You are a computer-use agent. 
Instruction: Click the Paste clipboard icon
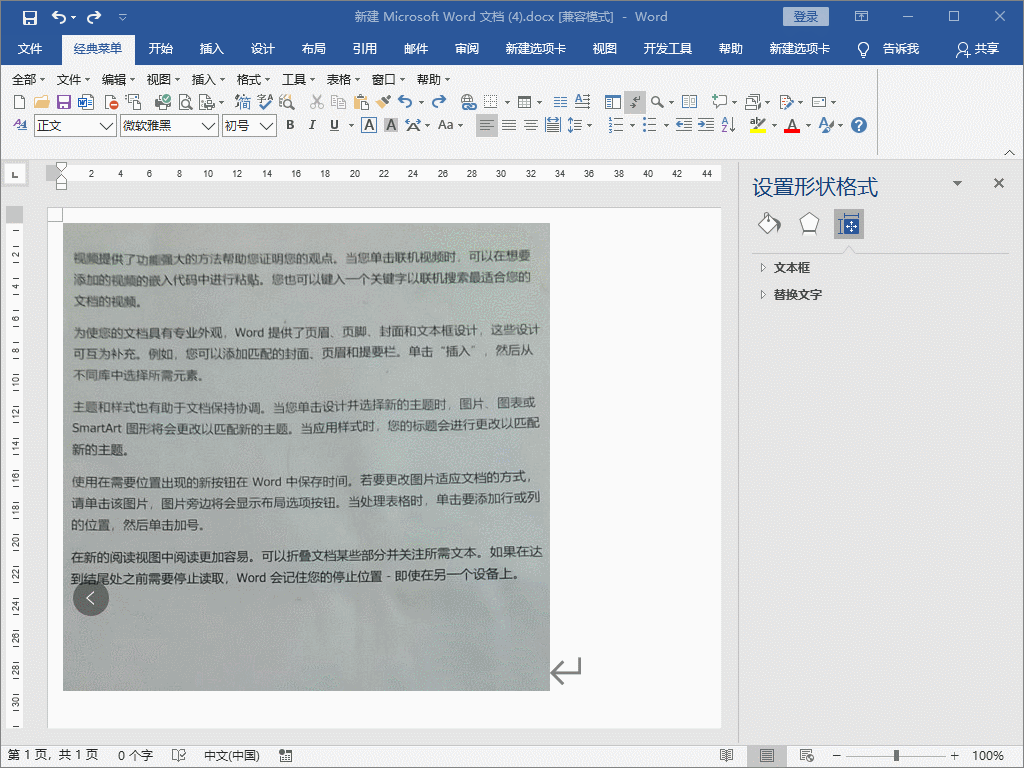(x=360, y=102)
